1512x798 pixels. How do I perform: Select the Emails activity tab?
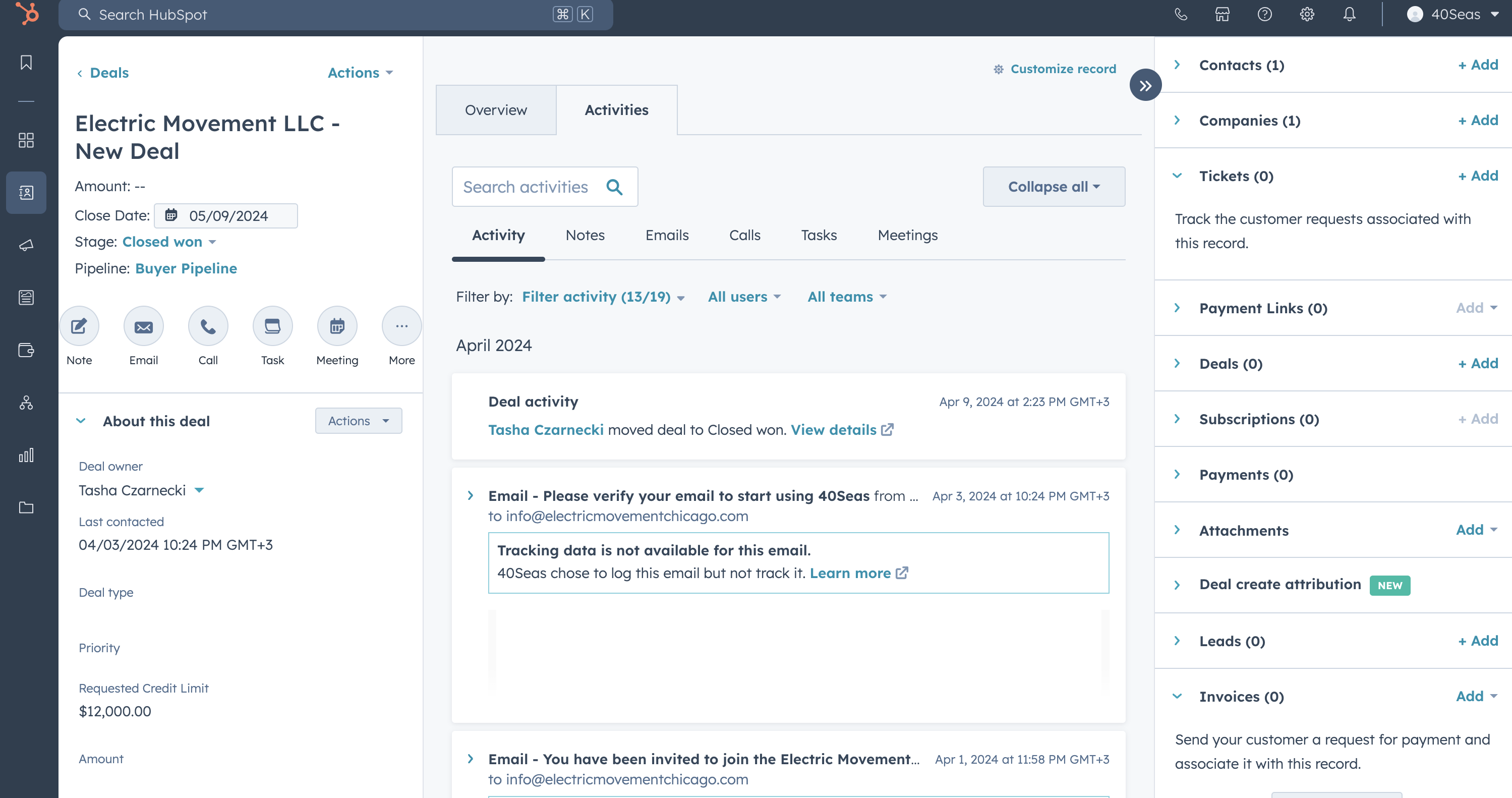click(667, 235)
